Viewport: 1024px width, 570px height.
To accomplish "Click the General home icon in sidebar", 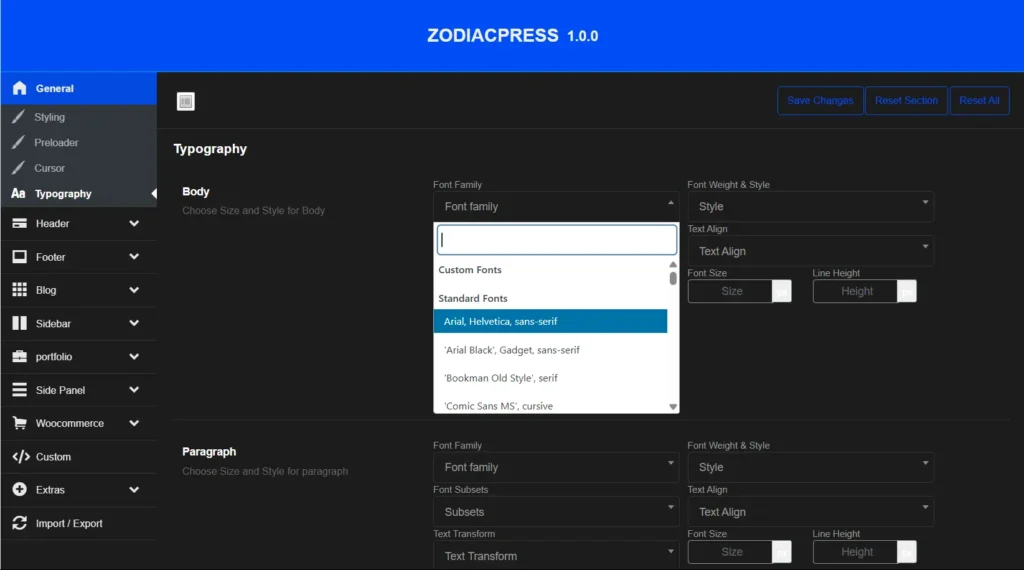I will coord(19,88).
